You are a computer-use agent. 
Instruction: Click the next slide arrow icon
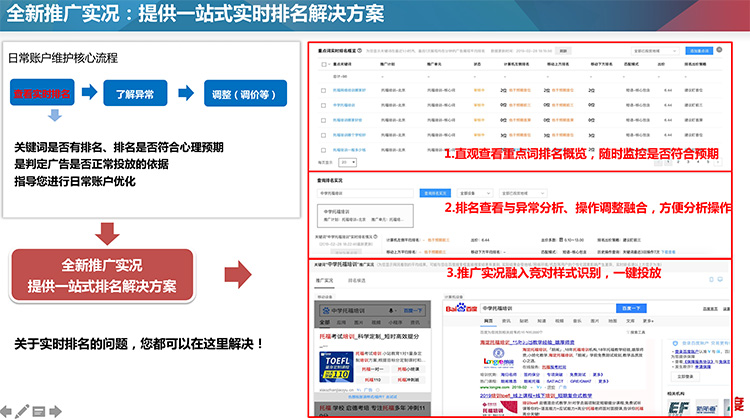[x=54, y=410]
